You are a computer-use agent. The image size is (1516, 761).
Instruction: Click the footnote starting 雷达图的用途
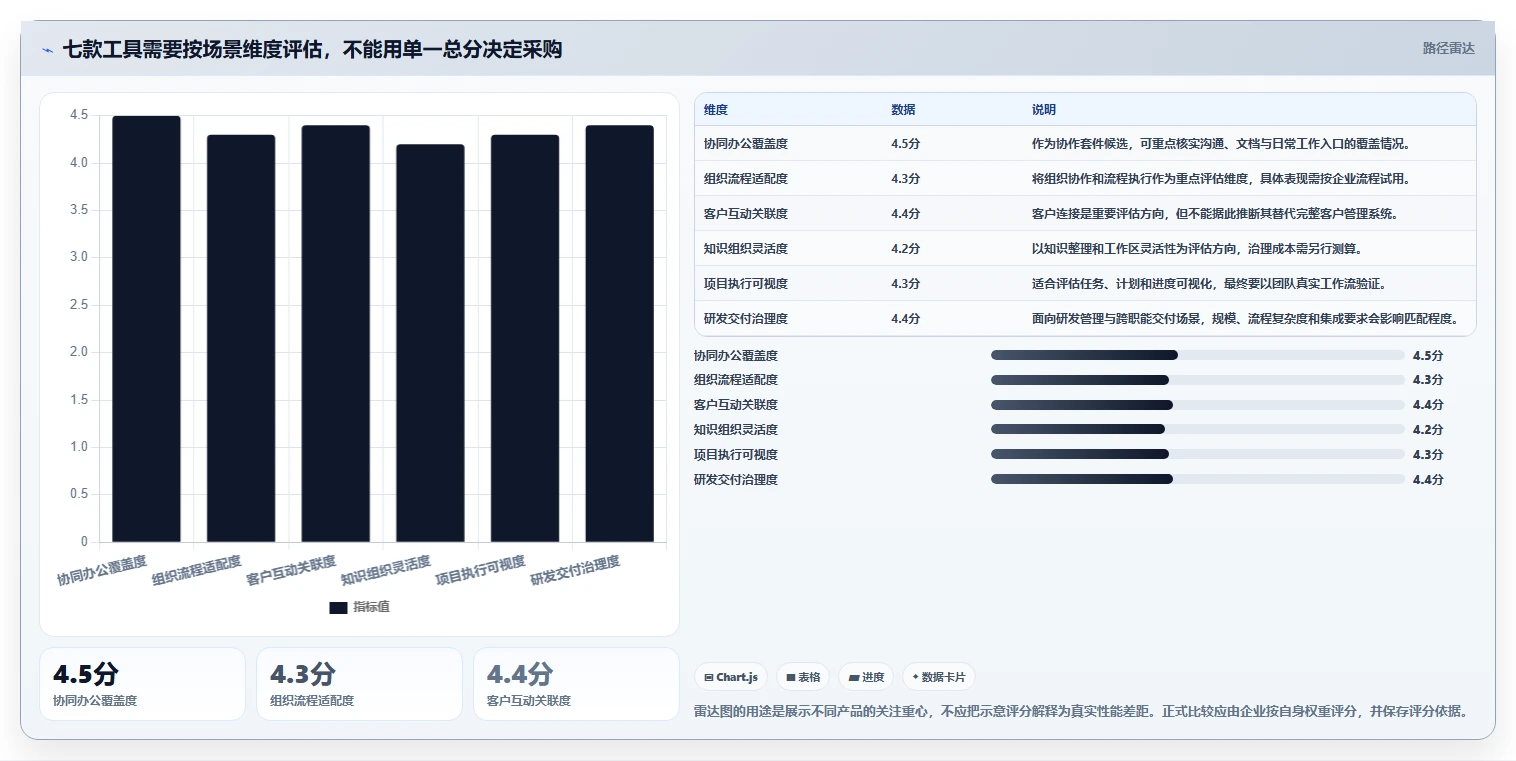1081,712
